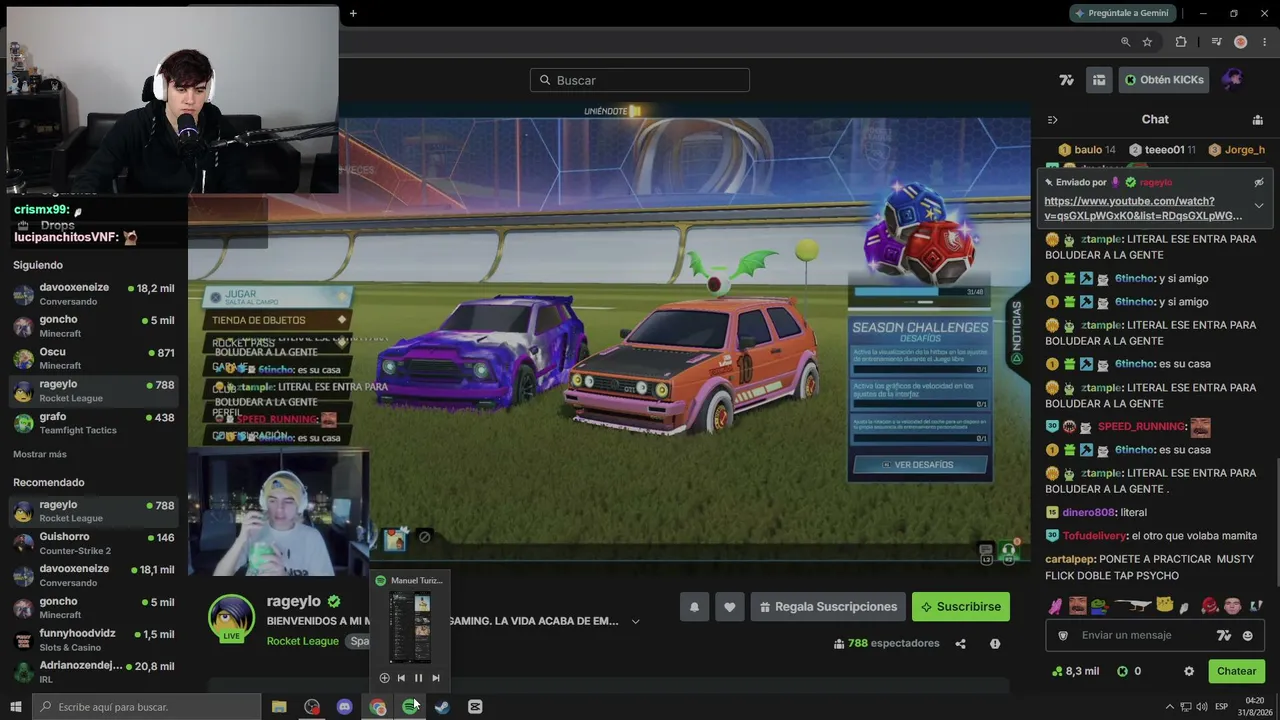Open the rageylo channel name link
Screen dimensions: 1280x720
(x=294, y=601)
